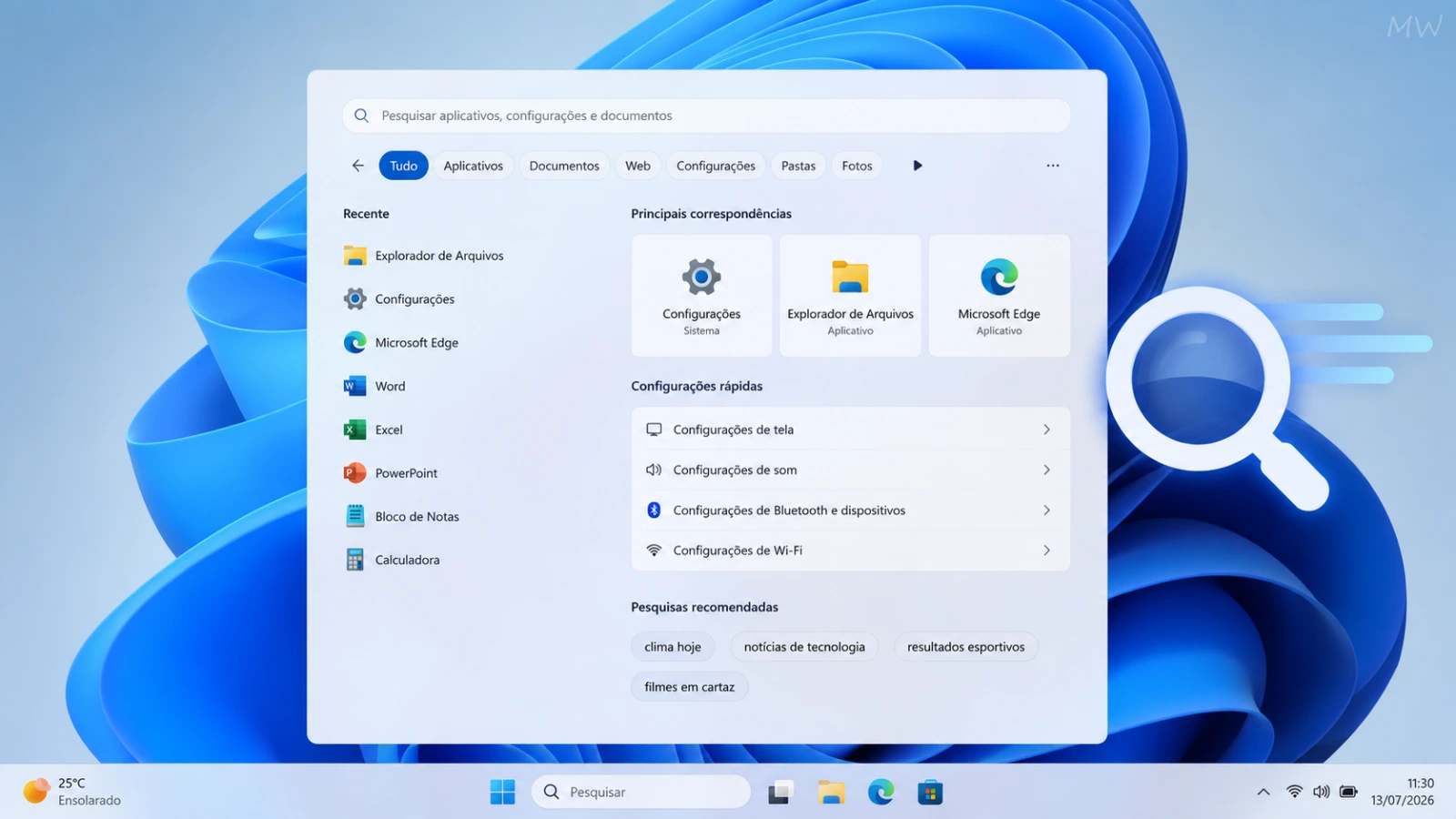
Task: Open the three-dots more options menu
Action: [x=1053, y=166]
